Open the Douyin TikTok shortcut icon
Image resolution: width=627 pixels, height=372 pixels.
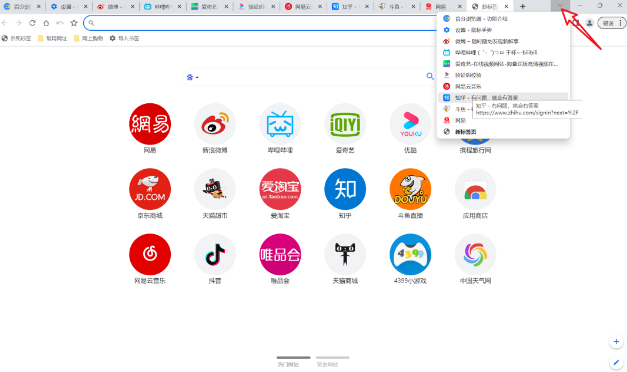(215, 254)
